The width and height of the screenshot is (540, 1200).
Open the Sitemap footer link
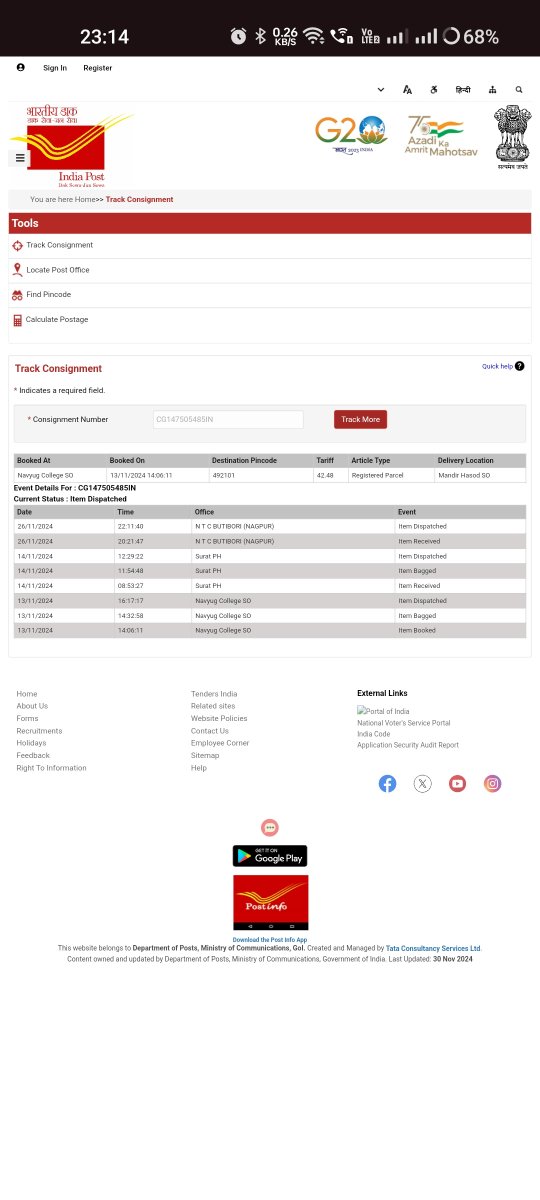[x=205, y=755]
